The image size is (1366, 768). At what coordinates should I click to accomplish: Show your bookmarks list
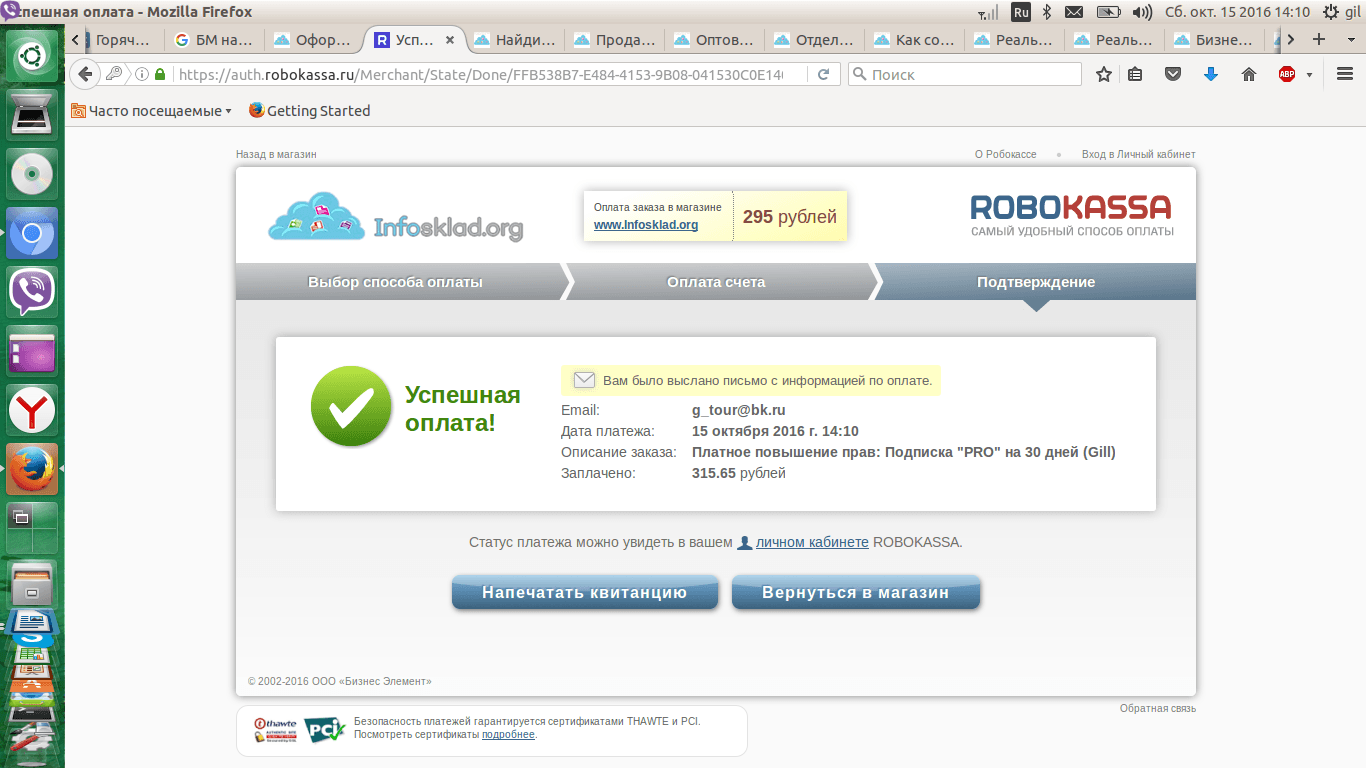pyautogui.click(x=1135, y=74)
